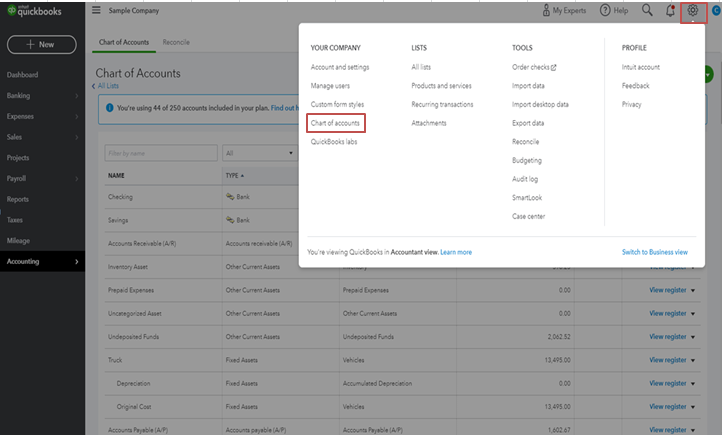Sort by the NAME column header

click(116, 175)
